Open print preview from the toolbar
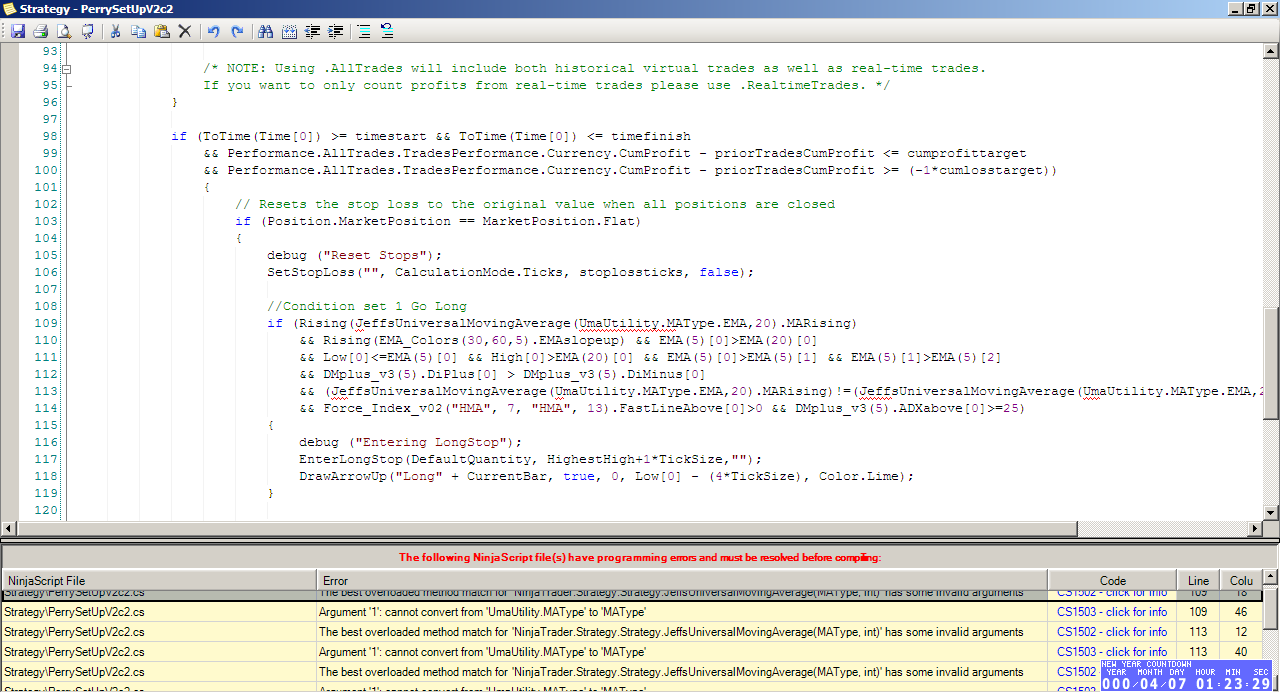The height and width of the screenshot is (692, 1280). tap(63, 31)
